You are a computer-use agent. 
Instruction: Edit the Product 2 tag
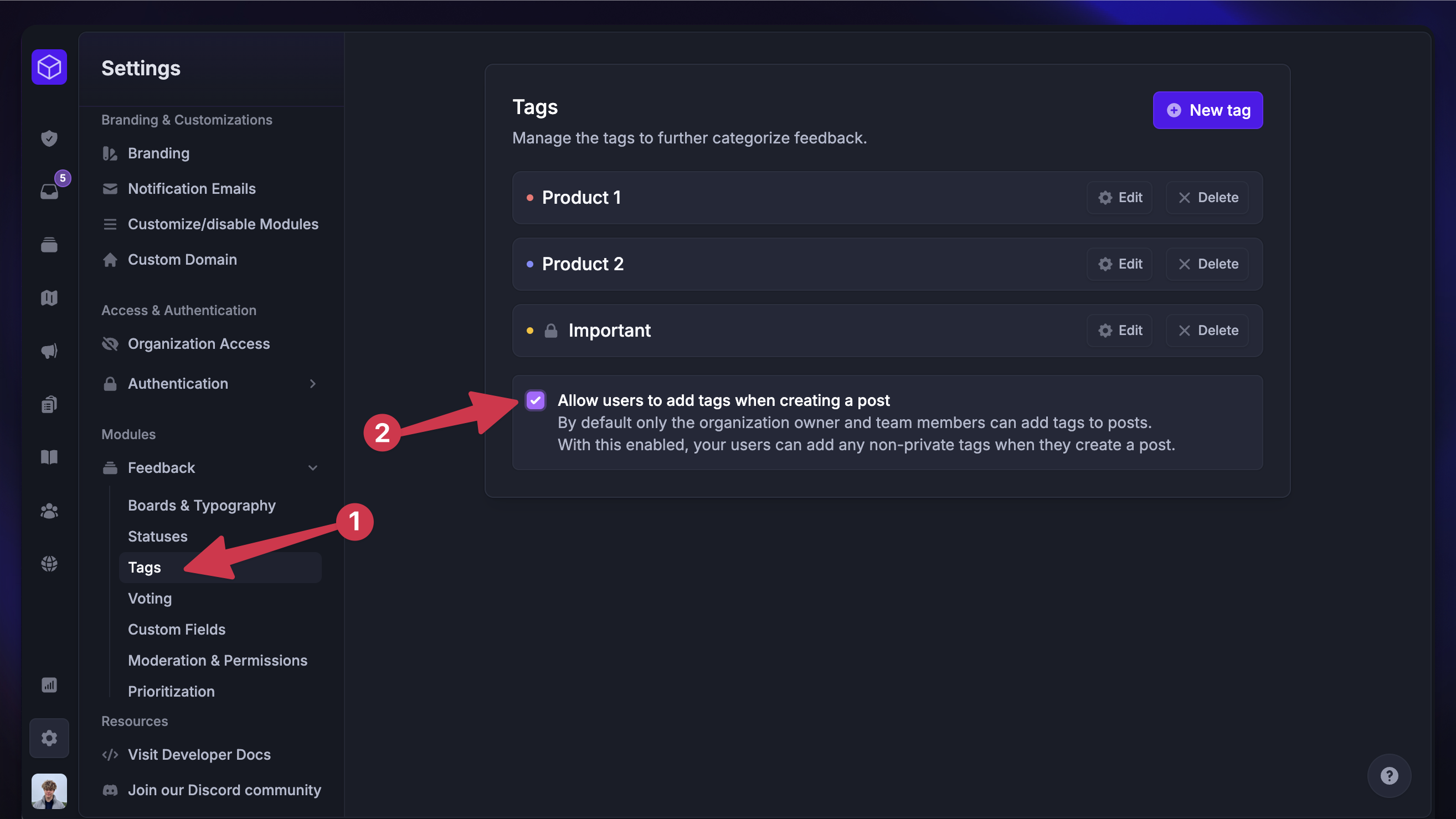click(1119, 264)
